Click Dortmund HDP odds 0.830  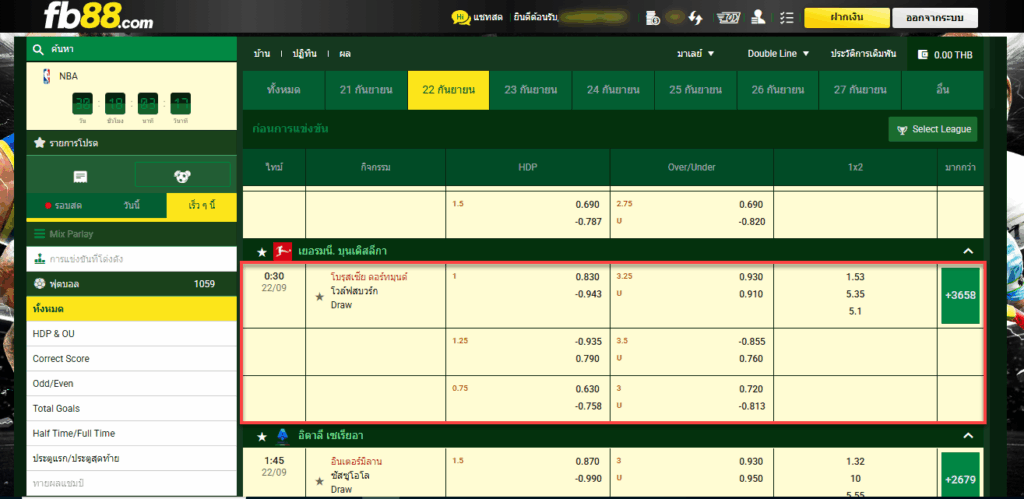(587, 277)
